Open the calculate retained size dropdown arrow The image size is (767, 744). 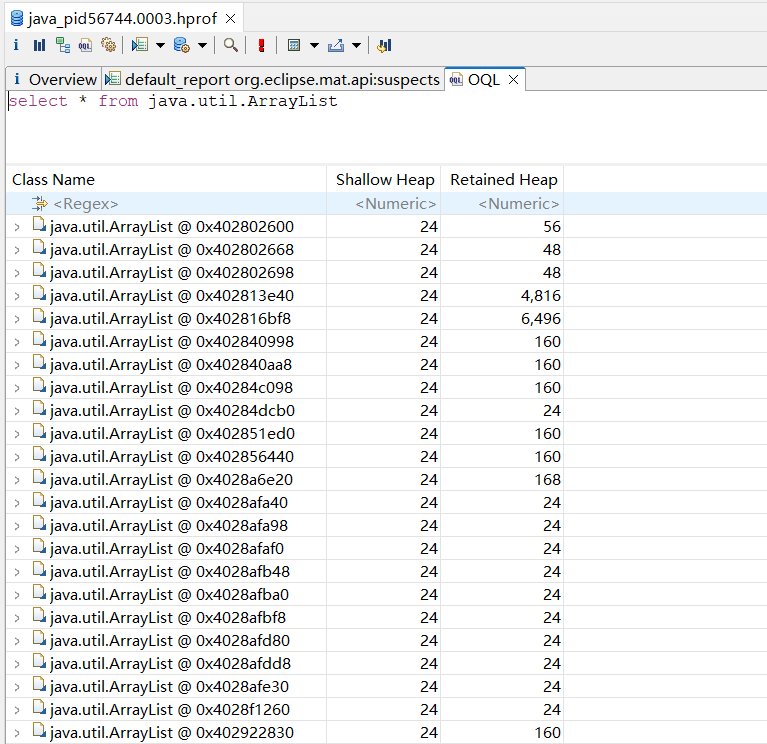pyautogui.click(x=314, y=45)
